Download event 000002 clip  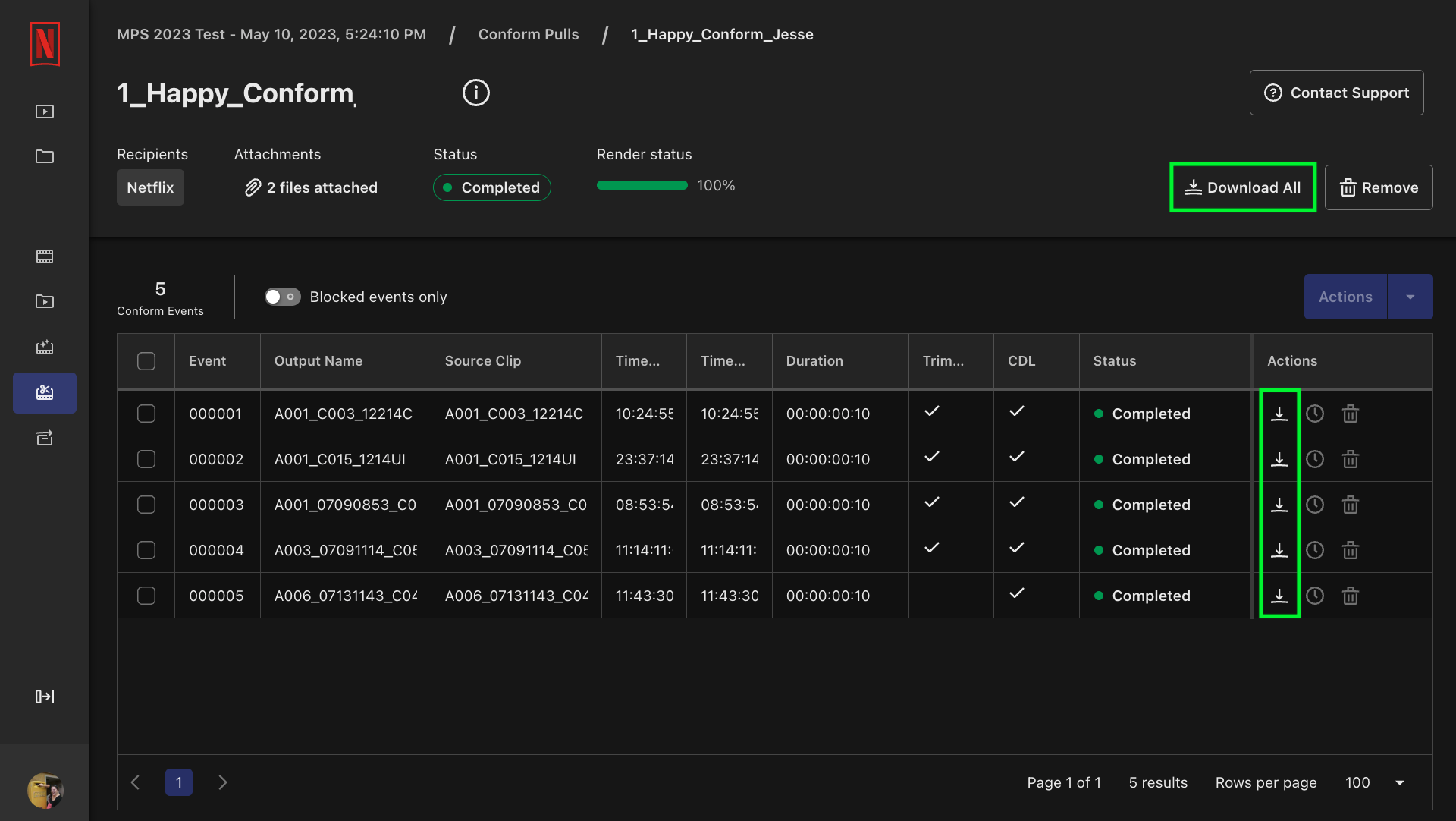click(1279, 459)
